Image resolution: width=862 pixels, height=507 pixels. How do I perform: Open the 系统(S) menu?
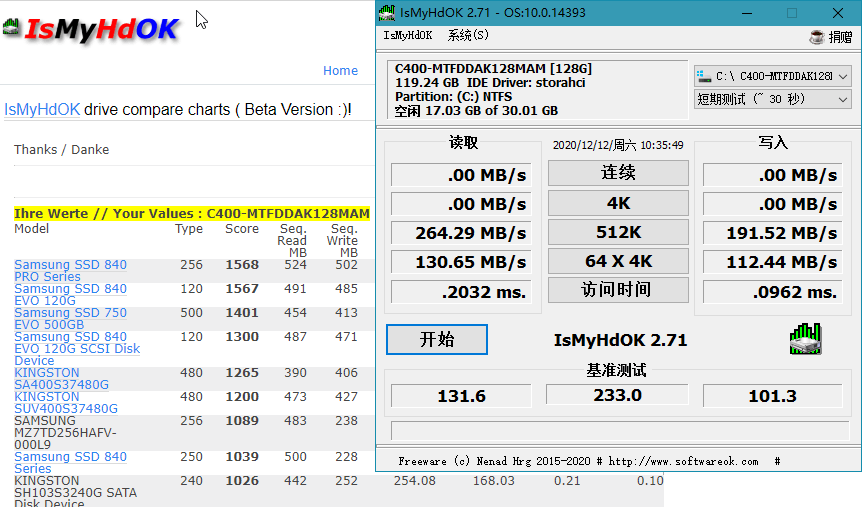coord(468,36)
